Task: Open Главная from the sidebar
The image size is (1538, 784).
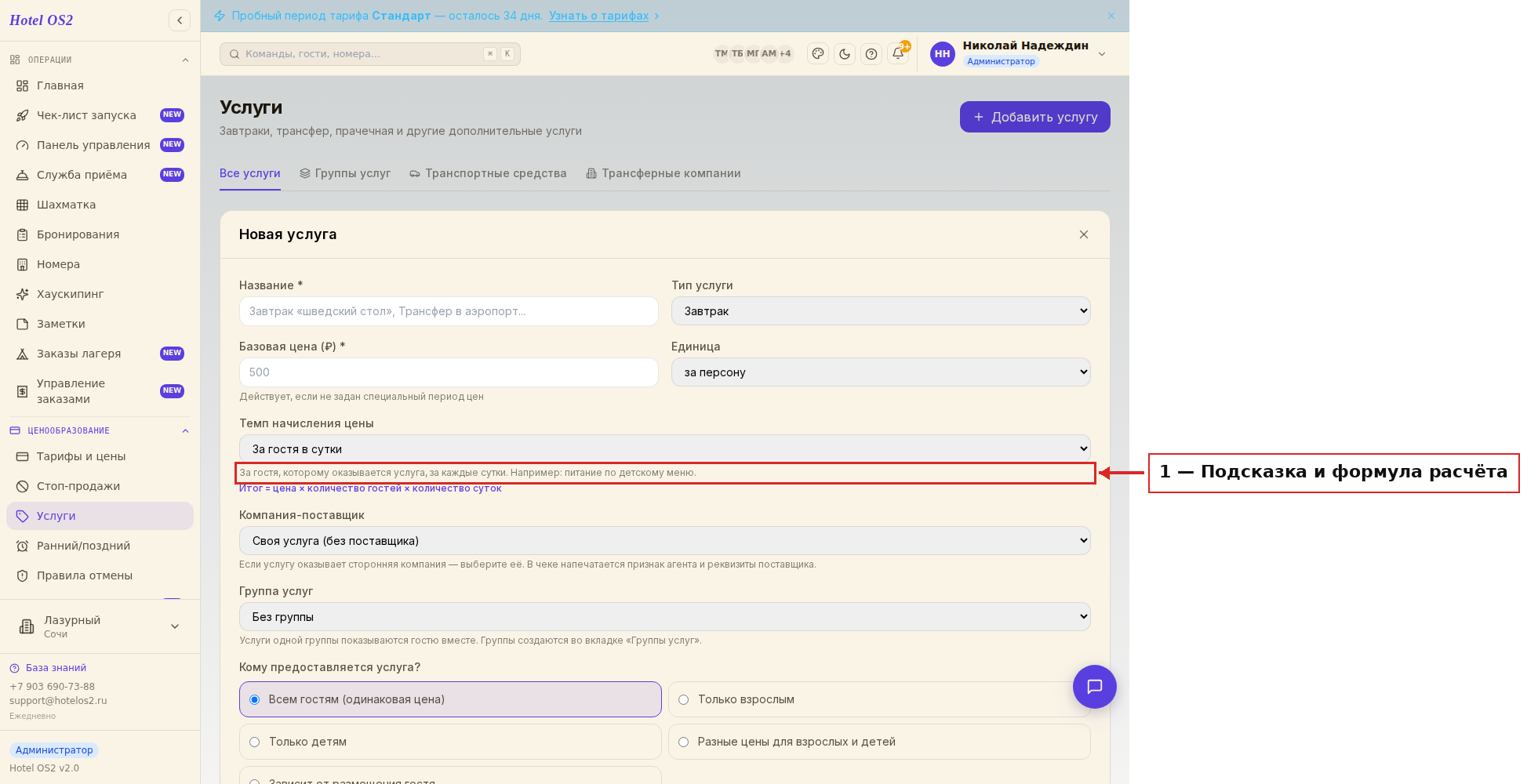Action: click(100, 85)
